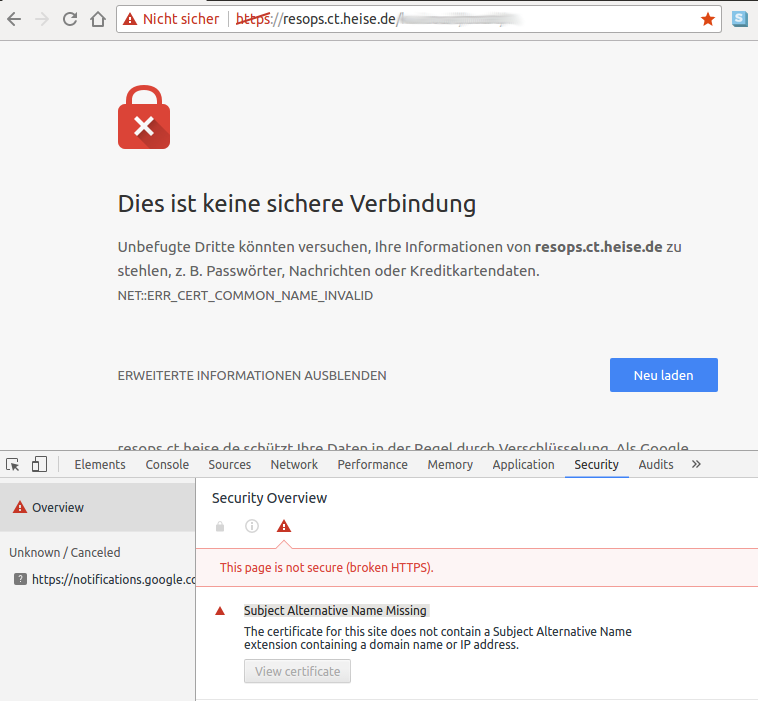The width and height of the screenshot is (758, 701).
Task: Select Overview in the Security sidebar
Action: [x=98, y=508]
